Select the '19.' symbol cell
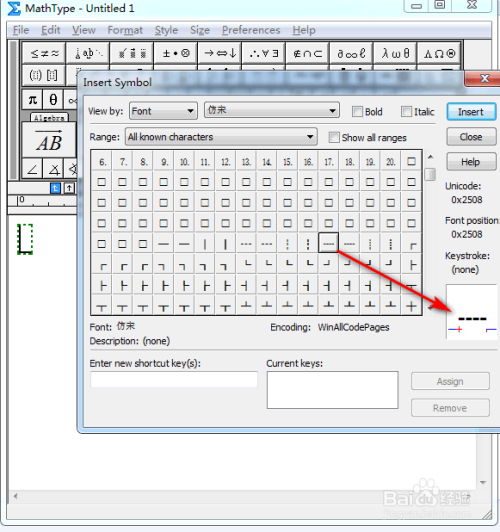This screenshot has width=500, height=532. (x=370, y=162)
